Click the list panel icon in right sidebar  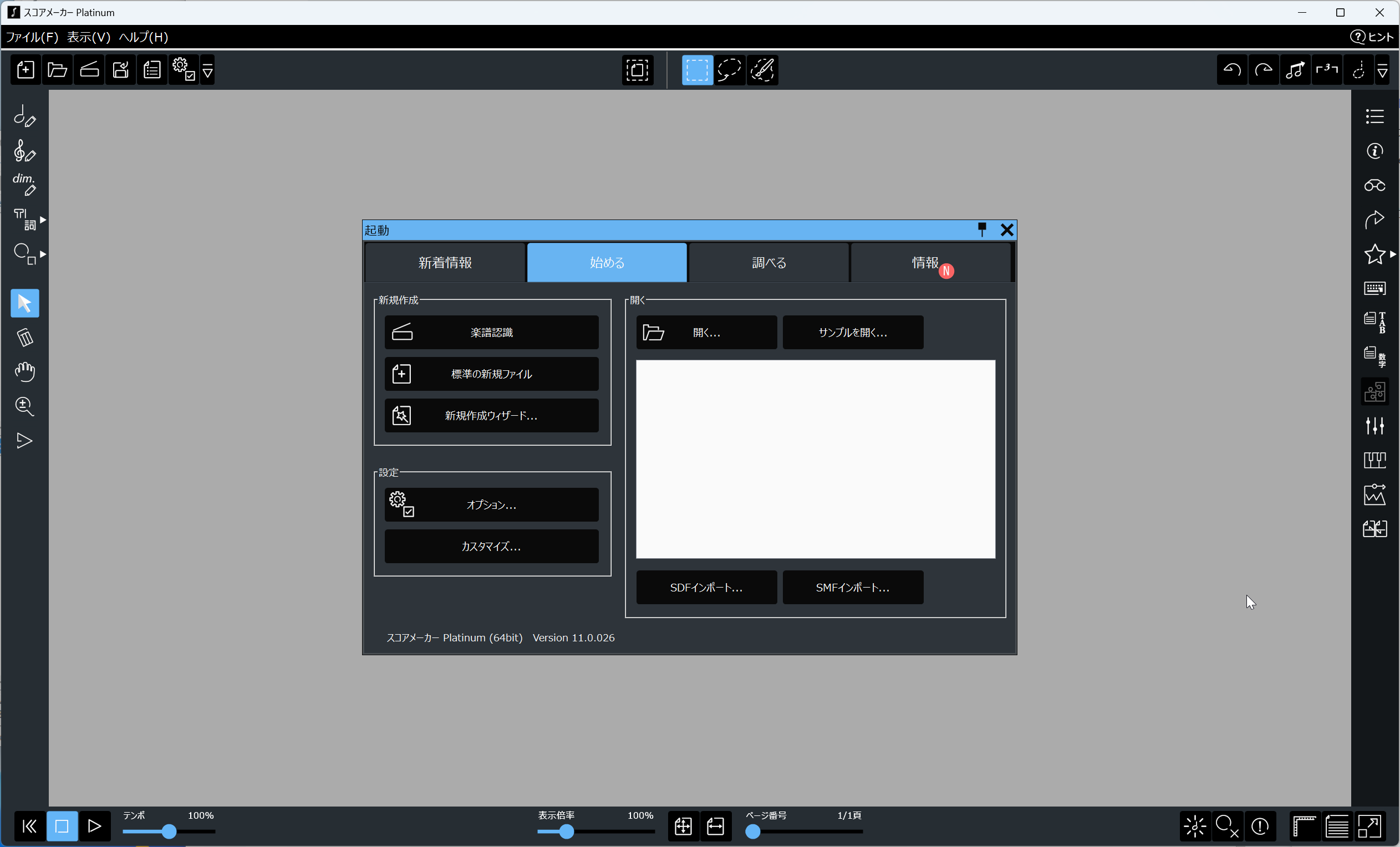pyautogui.click(x=1374, y=116)
